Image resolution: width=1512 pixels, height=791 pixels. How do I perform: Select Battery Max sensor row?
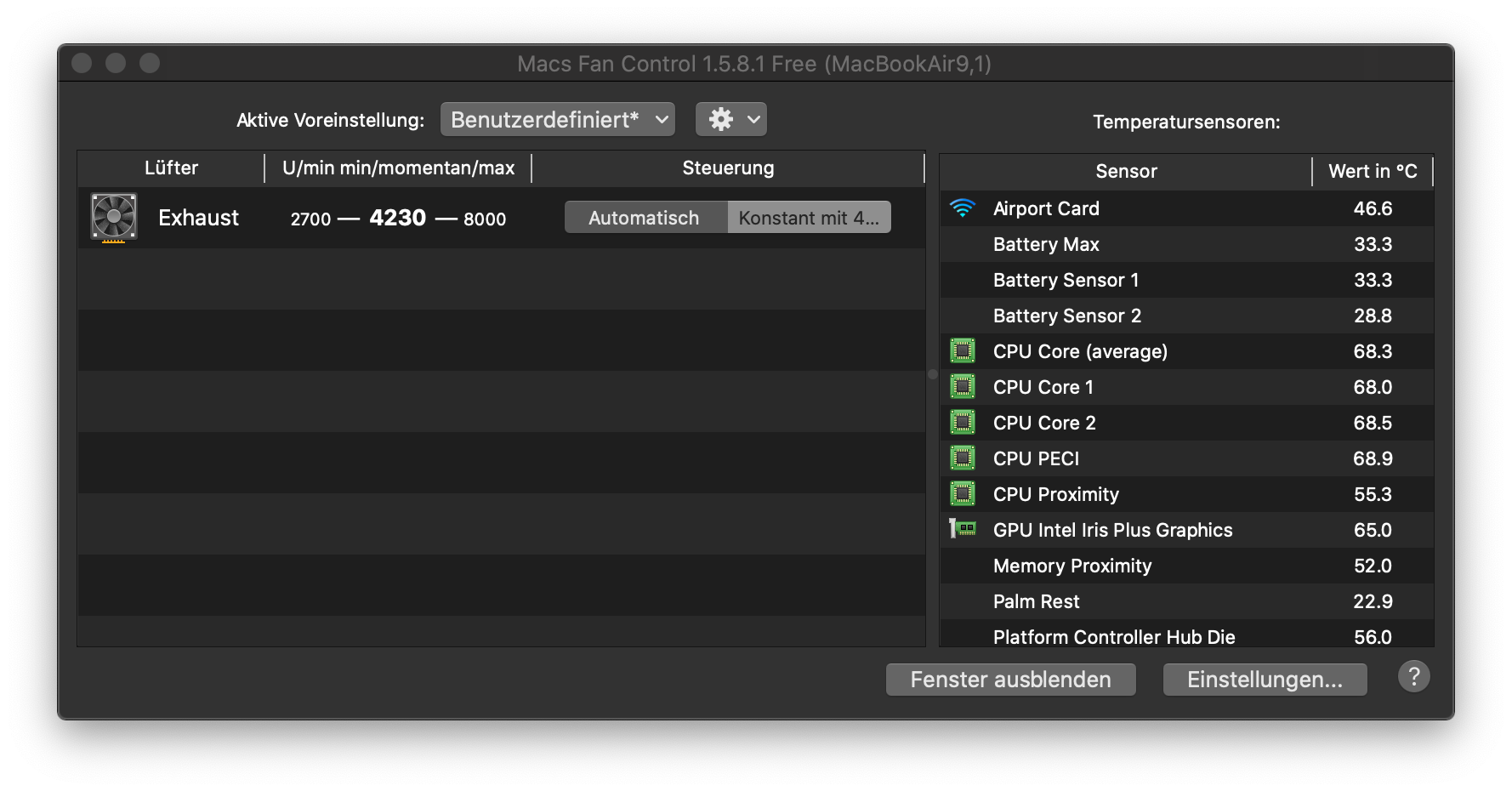click(x=1186, y=244)
